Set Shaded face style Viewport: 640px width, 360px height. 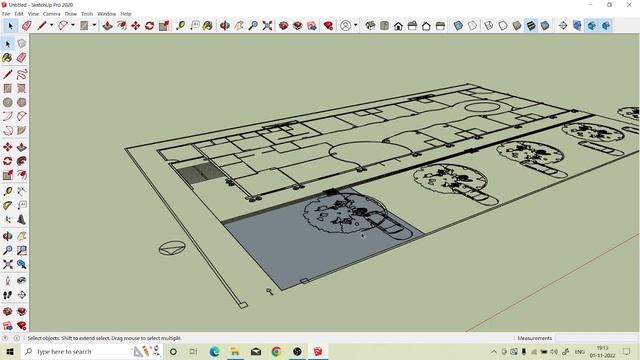coord(517,26)
